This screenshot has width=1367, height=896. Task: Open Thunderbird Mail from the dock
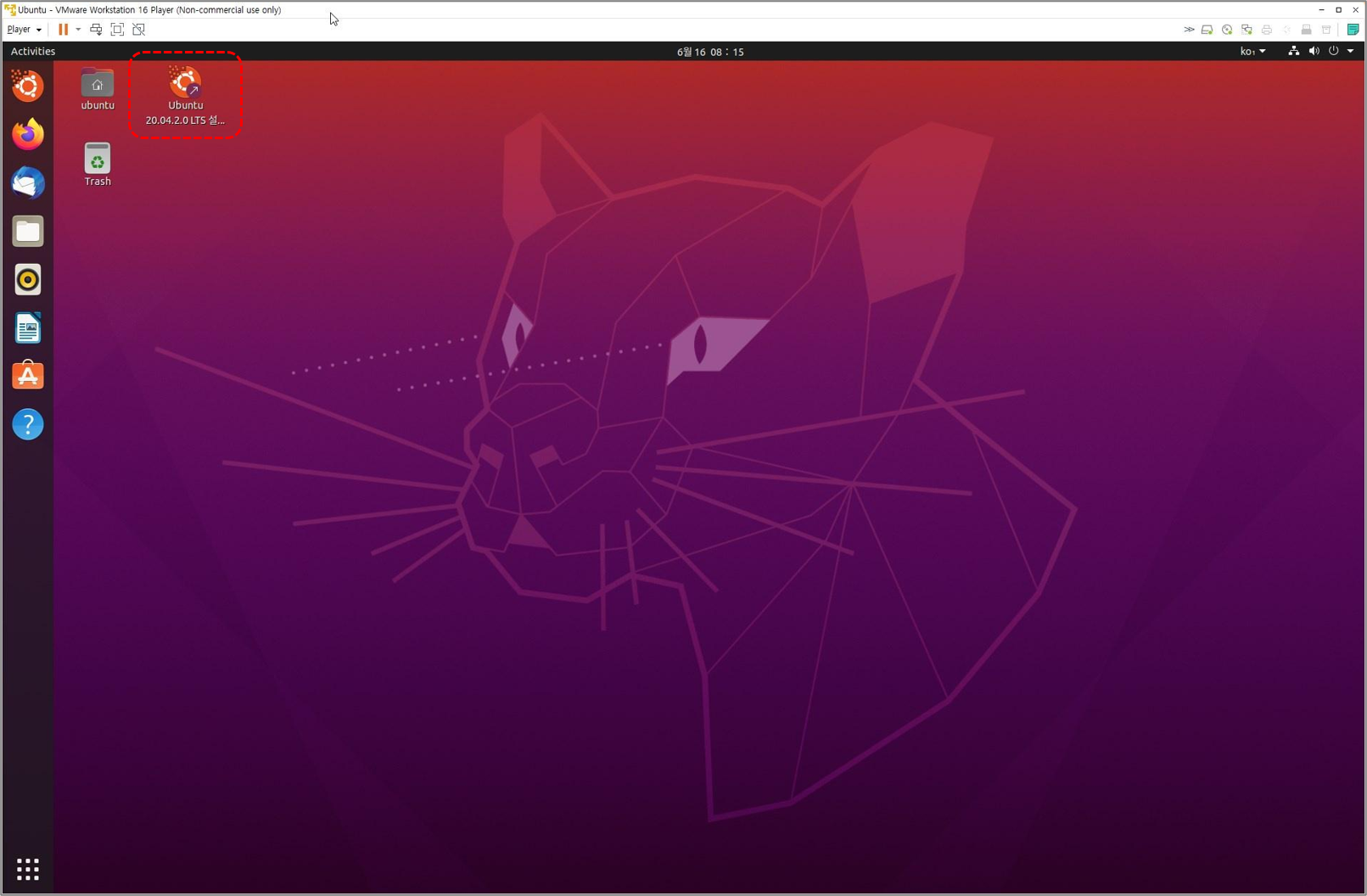(28, 182)
